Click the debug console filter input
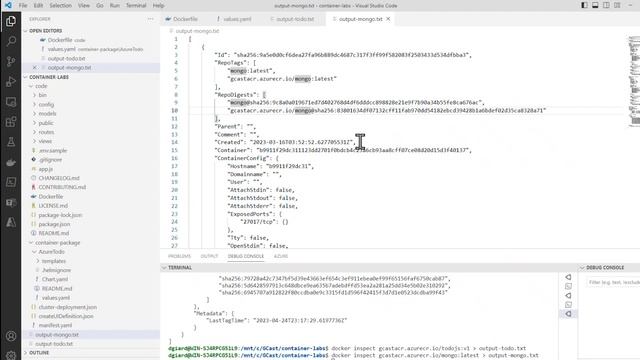 coord(613,282)
